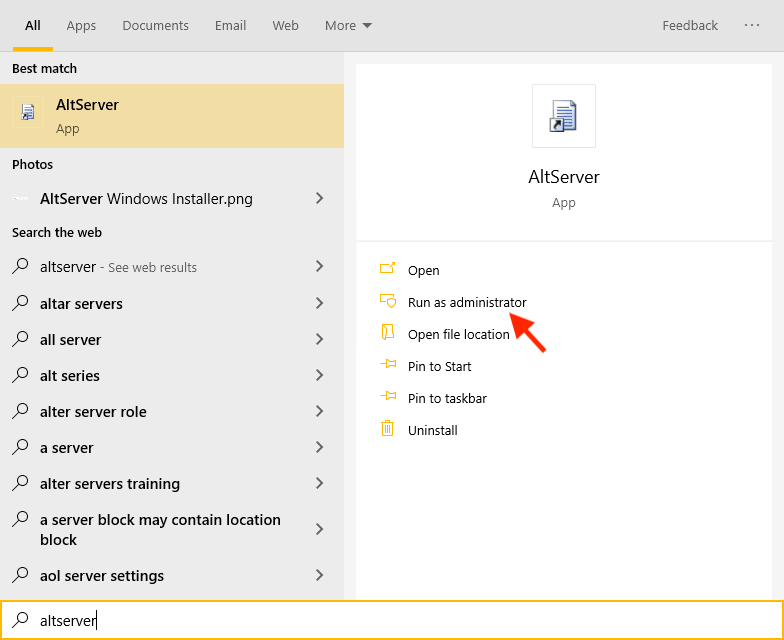Expand arrow for "altar servers" suggestion
The image size is (784, 640).
[x=320, y=303]
